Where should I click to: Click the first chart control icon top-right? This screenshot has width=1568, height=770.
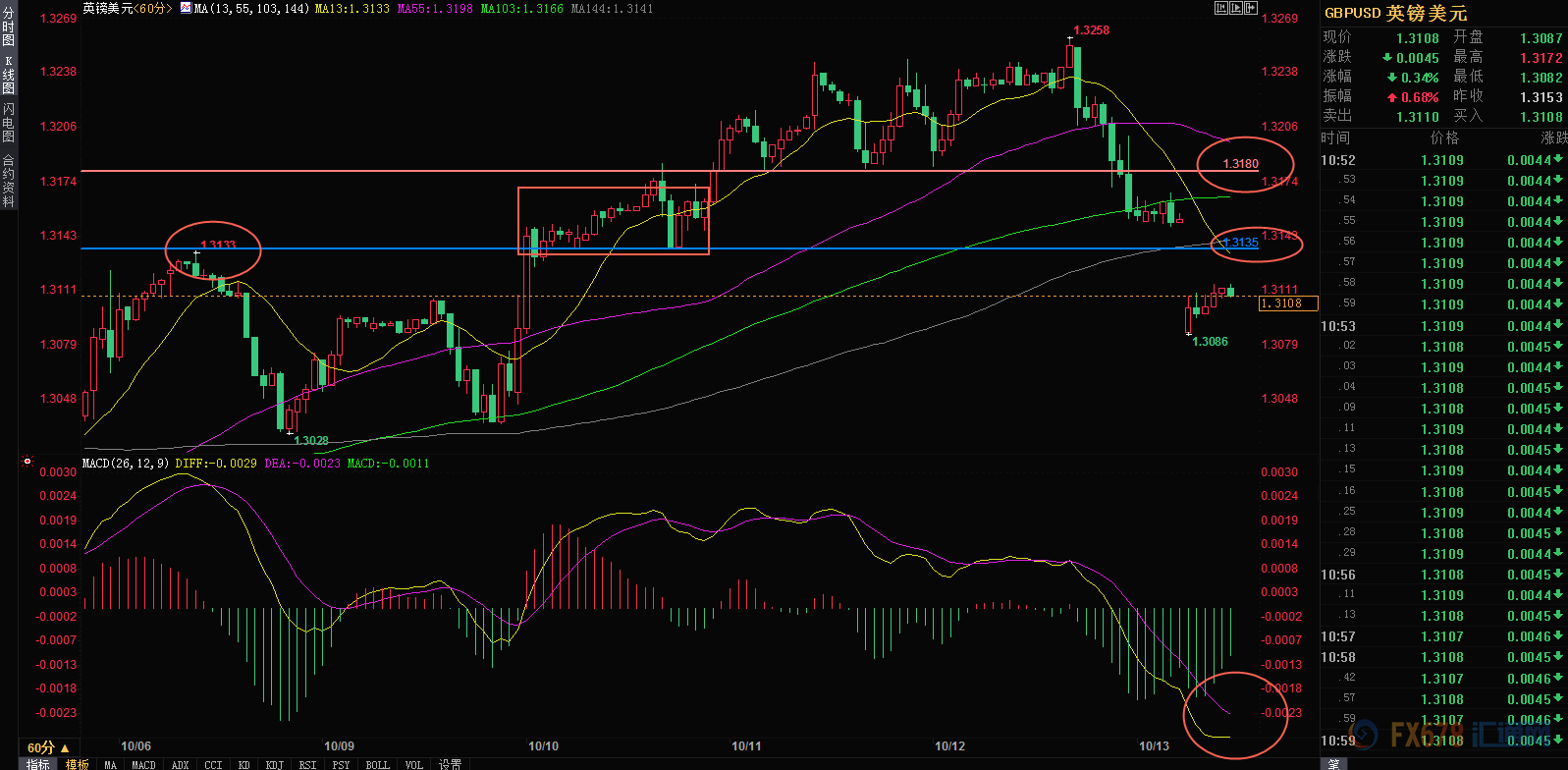tap(1221, 8)
